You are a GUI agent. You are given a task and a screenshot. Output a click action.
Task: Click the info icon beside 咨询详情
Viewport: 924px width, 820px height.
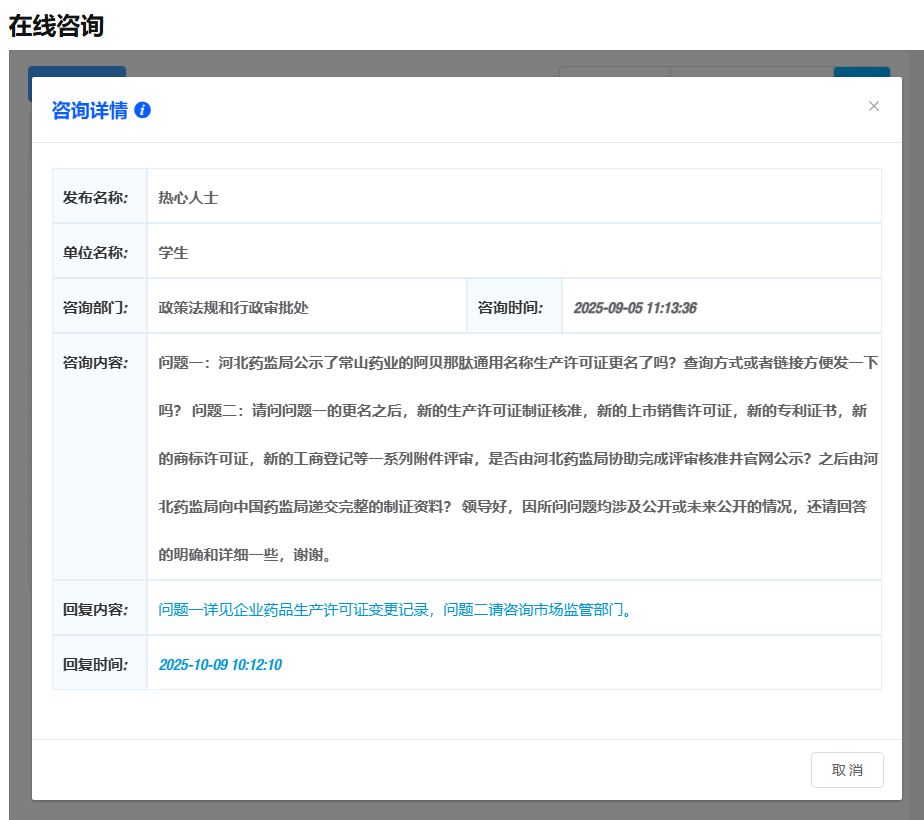[x=142, y=110]
